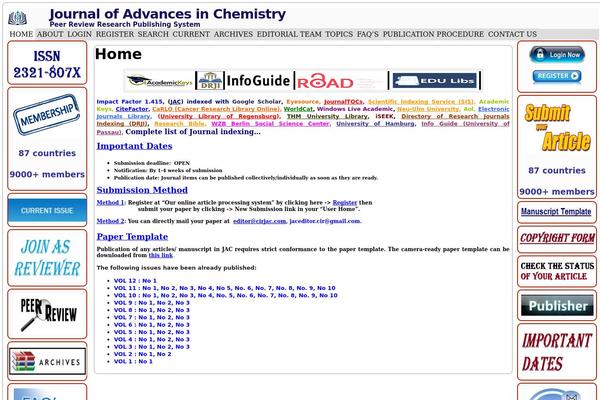Follow the Important Dates heading link
600x400 pixels.
pos(134,146)
